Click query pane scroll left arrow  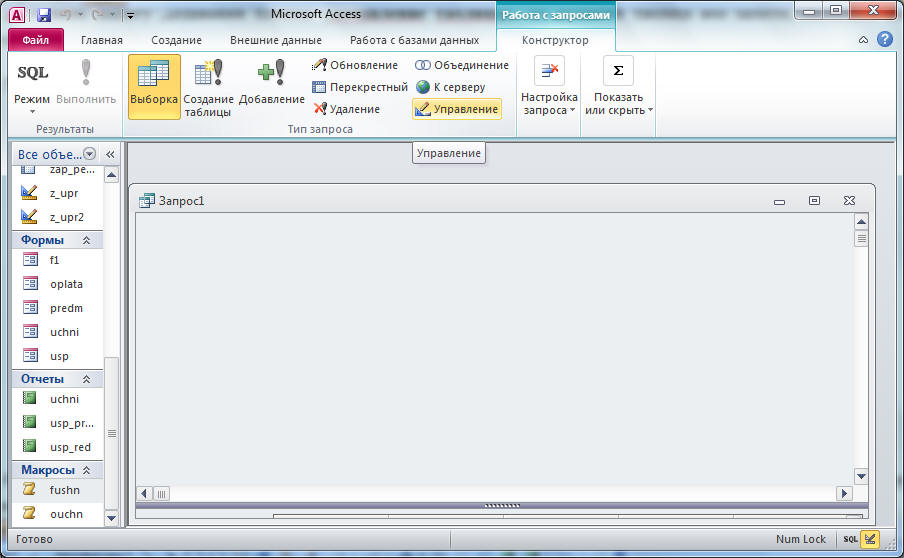(x=144, y=493)
